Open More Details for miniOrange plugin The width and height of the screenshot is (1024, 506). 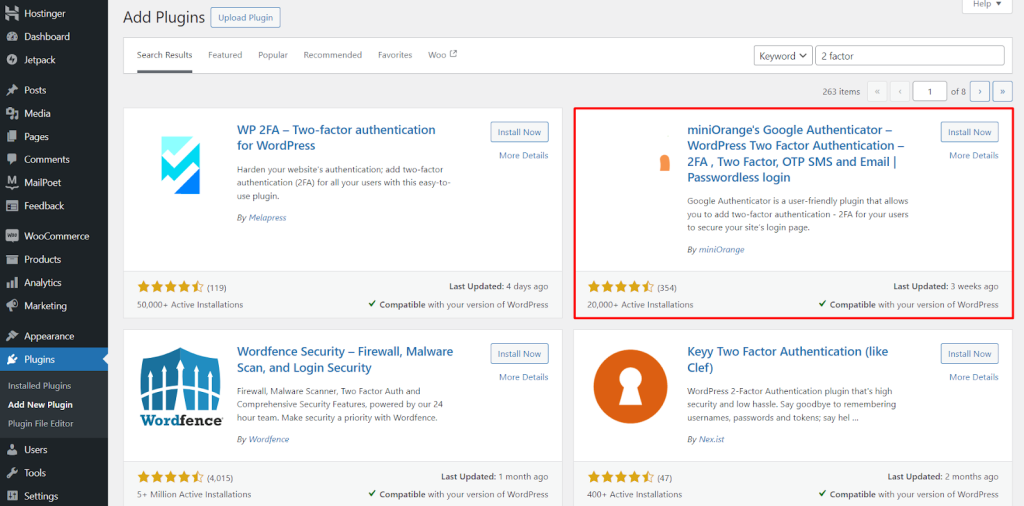coord(974,155)
